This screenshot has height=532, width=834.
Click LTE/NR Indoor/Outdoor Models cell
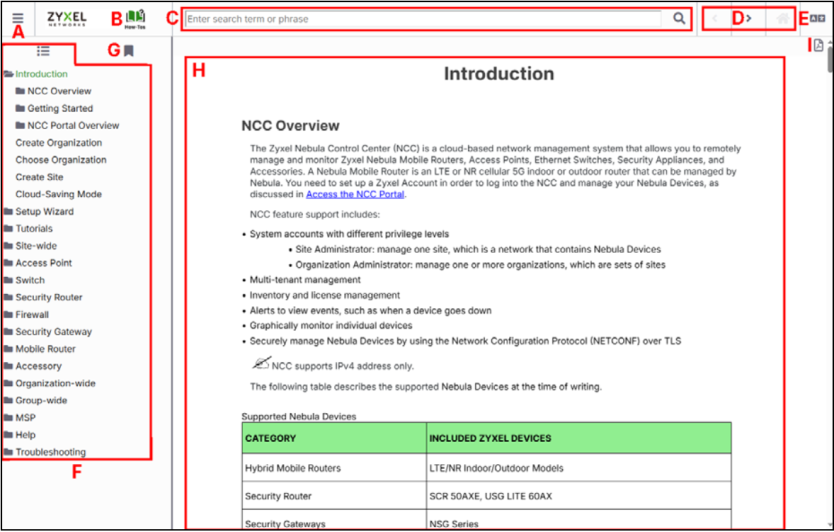tap(579, 468)
